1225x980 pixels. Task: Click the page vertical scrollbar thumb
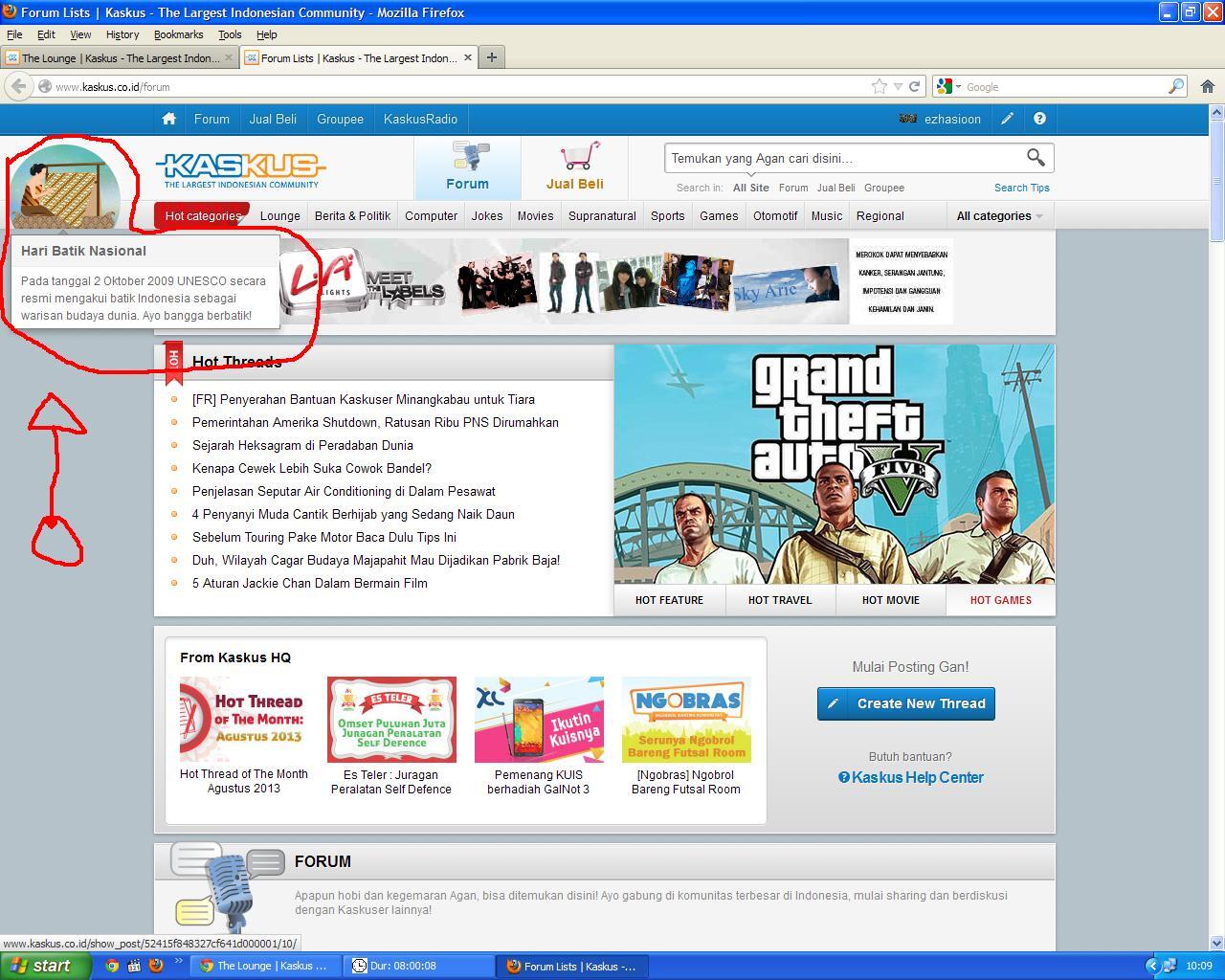[1216, 182]
